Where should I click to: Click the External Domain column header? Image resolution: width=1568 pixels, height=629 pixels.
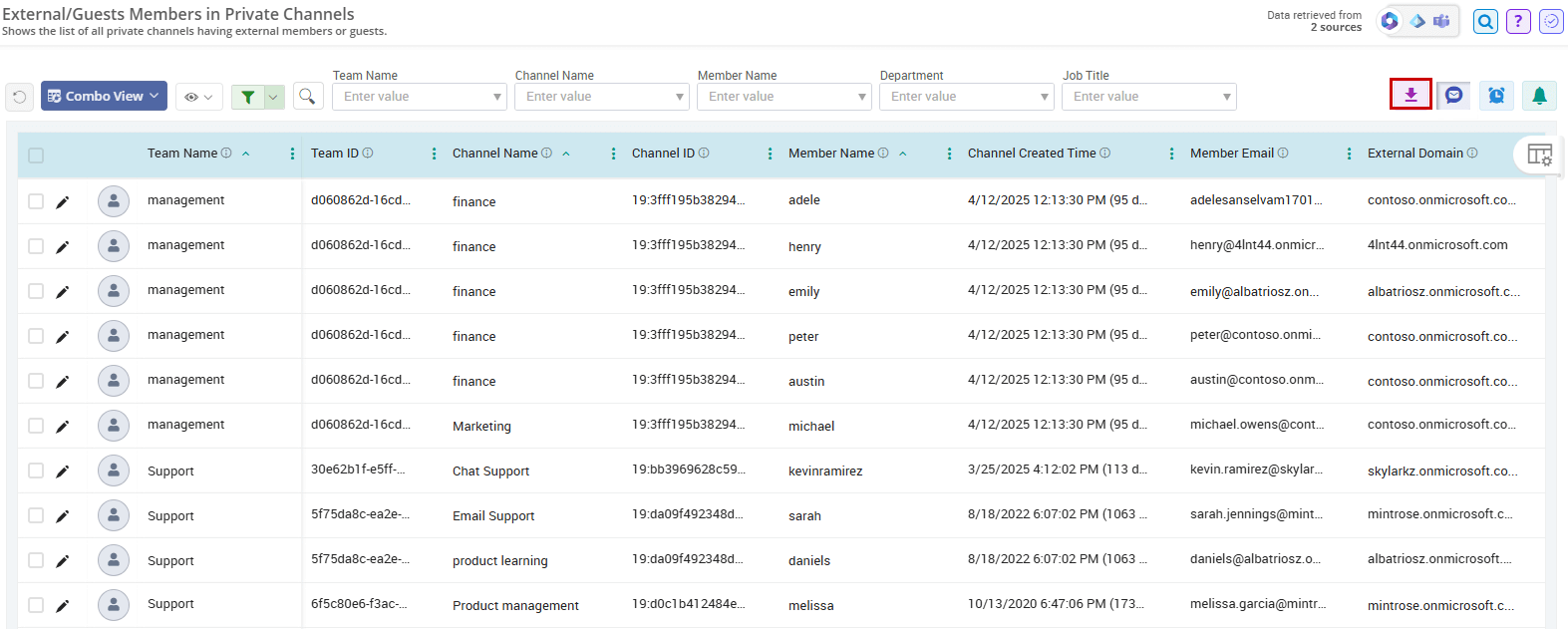[1415, 153]
